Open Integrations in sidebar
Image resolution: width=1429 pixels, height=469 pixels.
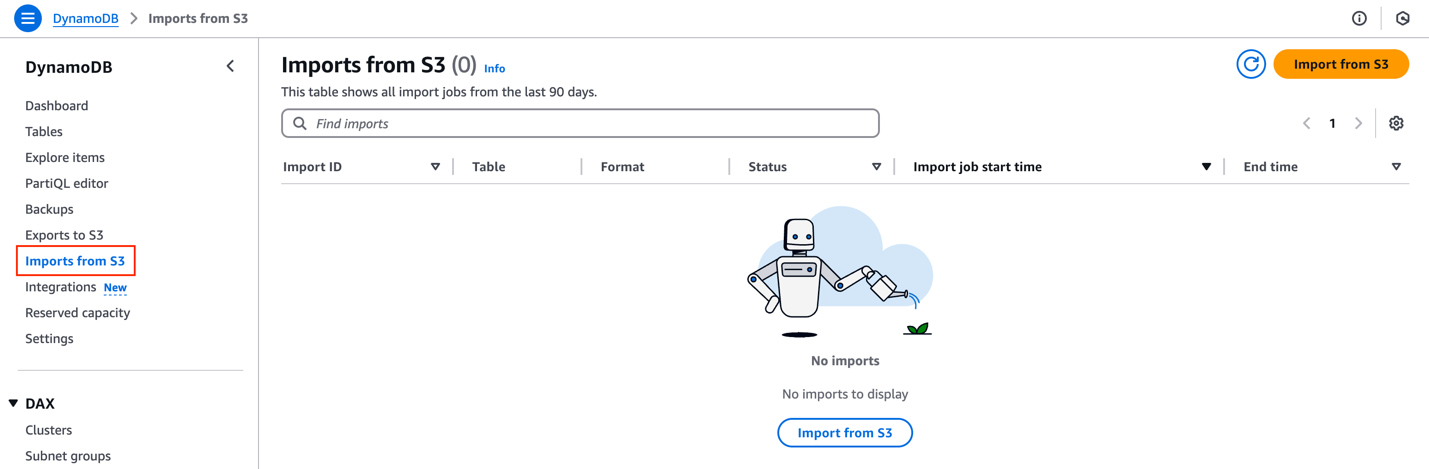coord(61,287)
